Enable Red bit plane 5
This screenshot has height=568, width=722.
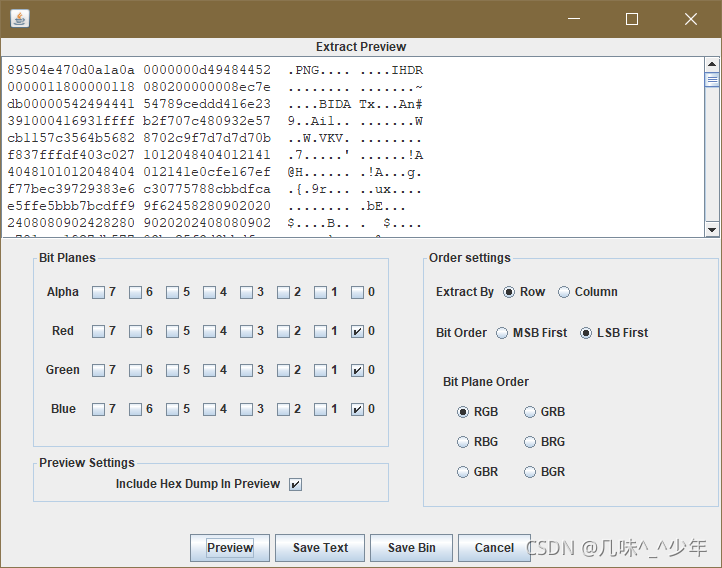click(172, 331)
